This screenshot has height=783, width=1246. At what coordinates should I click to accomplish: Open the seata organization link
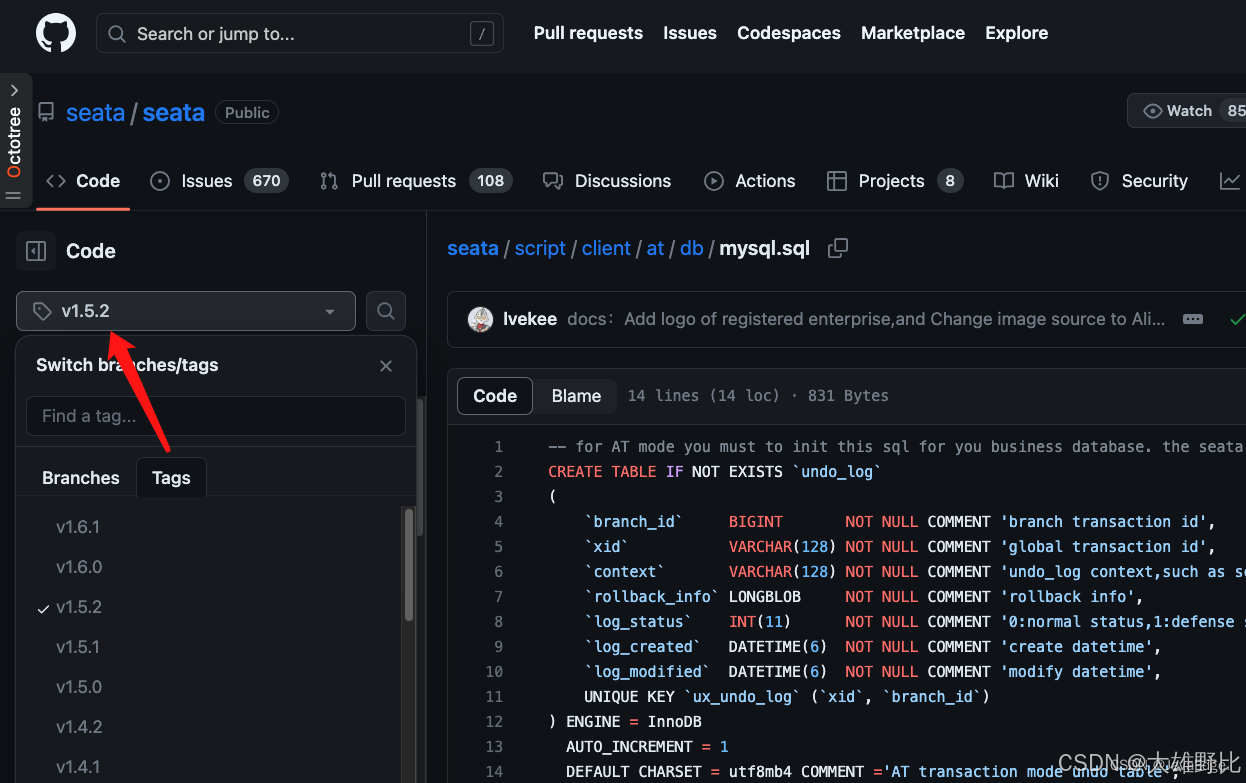pos(95,113)
